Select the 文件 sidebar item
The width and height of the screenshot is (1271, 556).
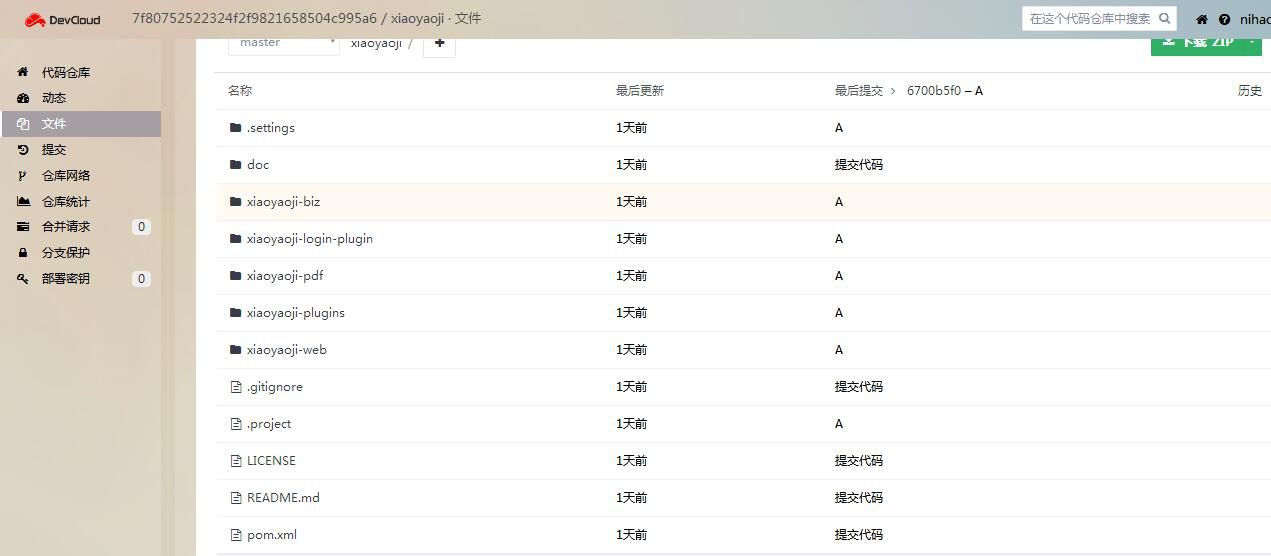(x=81, y=124)
